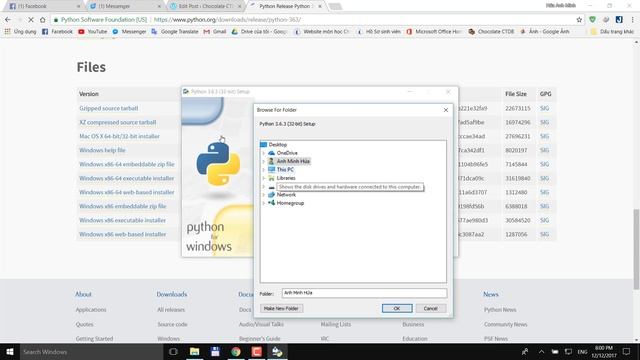Click Cancel in Browse For Folder
This screenshot has width=640, height=360.
point(431,308)
